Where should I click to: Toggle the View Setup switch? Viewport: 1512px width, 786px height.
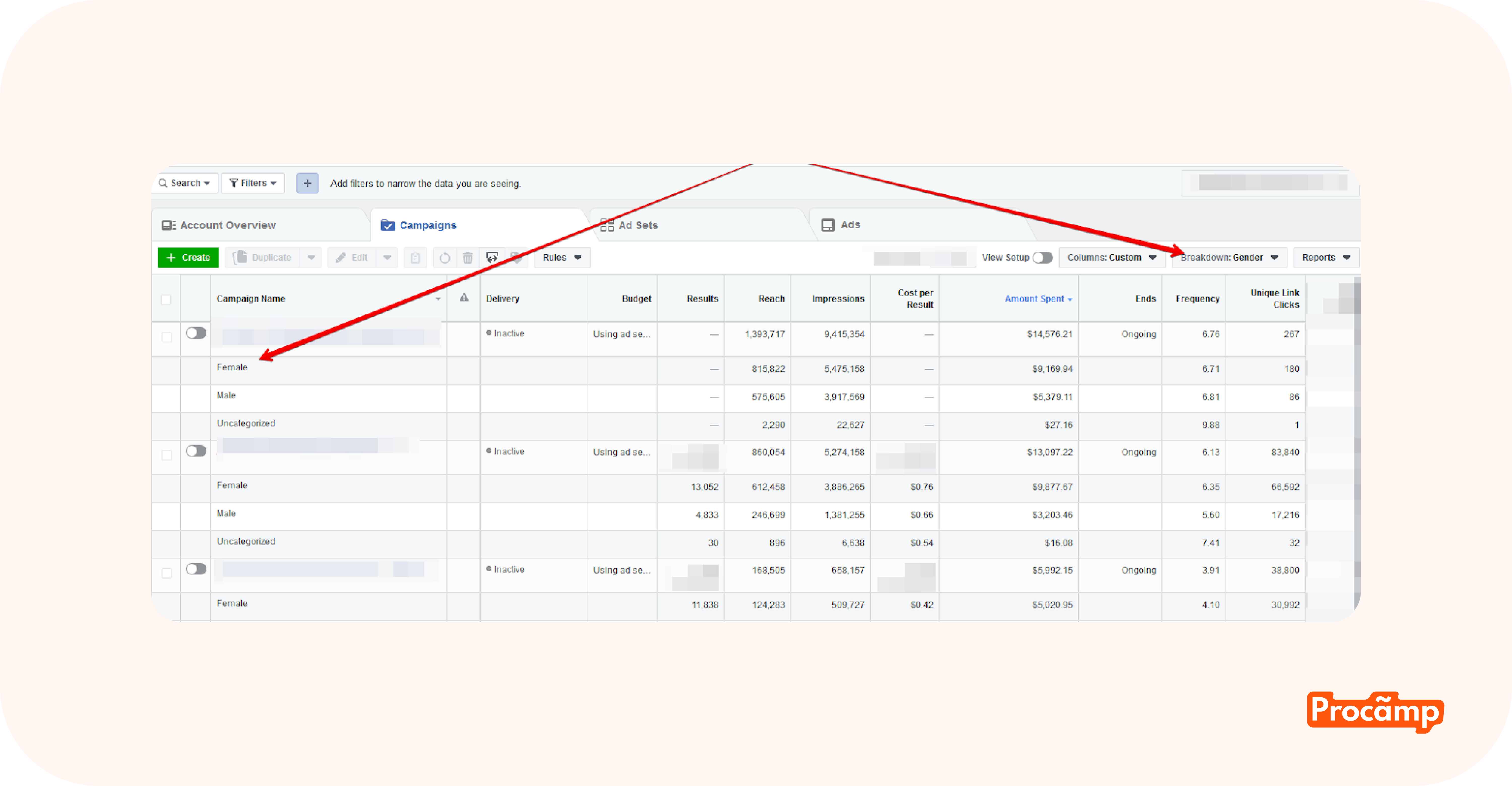point(1043,257)
